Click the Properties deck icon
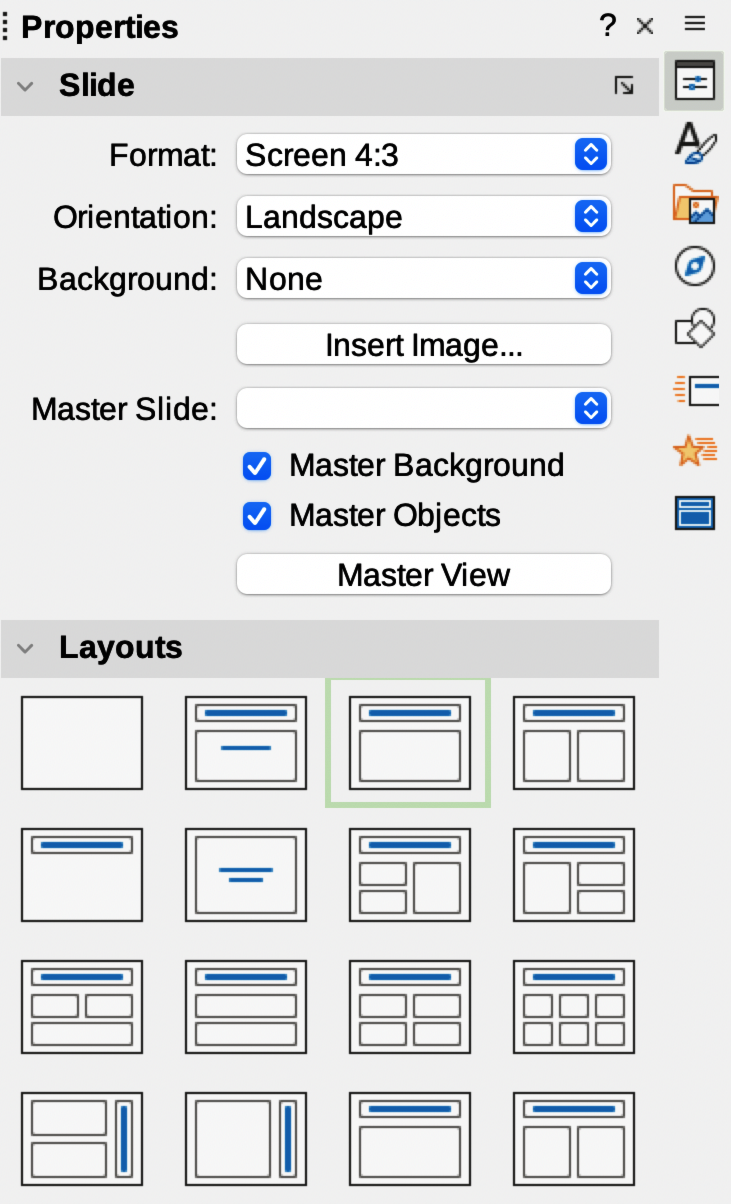This screenshot has height=1204, width=731. point(695,82)
